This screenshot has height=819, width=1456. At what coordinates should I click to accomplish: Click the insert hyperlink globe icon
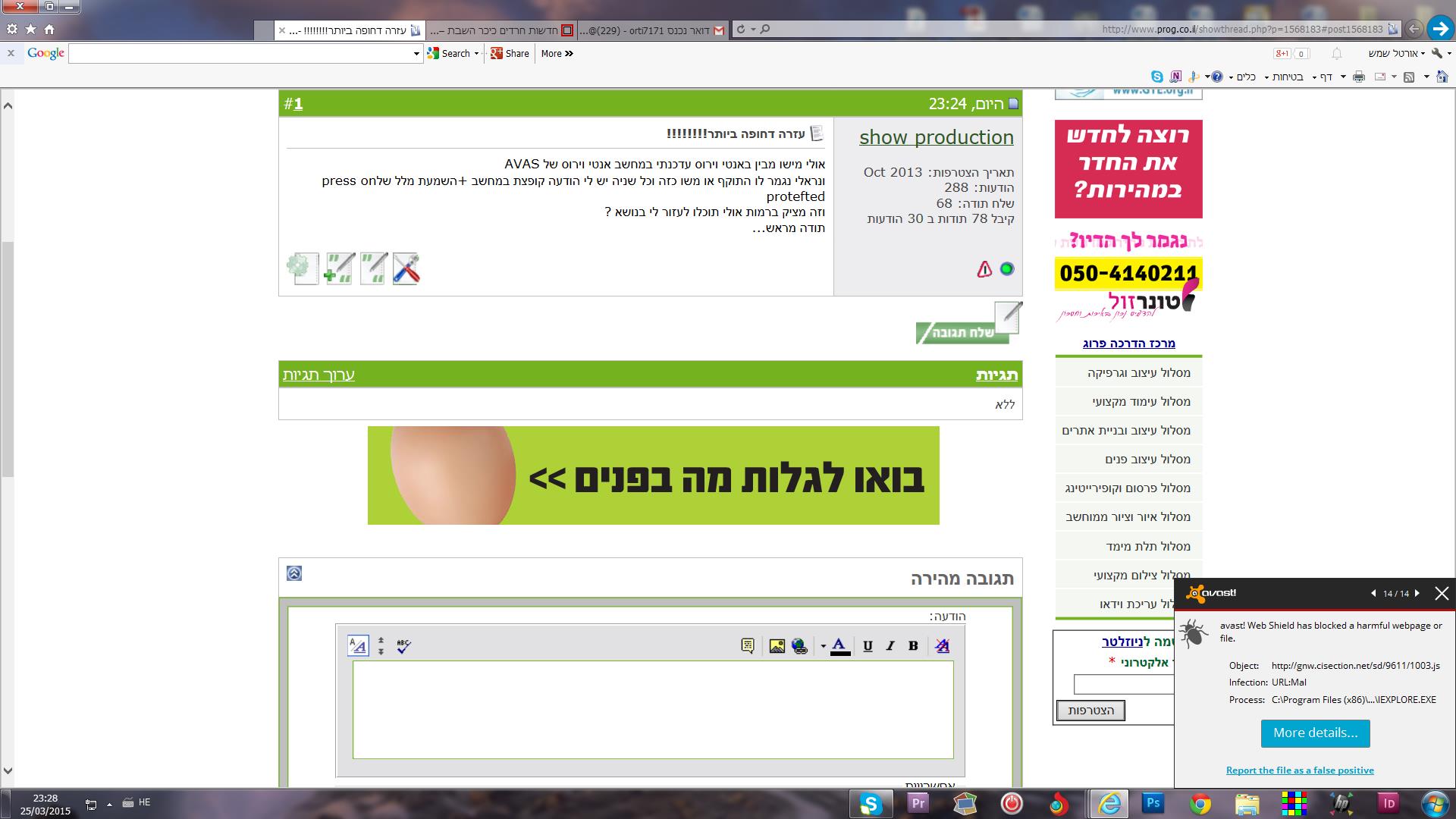tap(799, 646)
